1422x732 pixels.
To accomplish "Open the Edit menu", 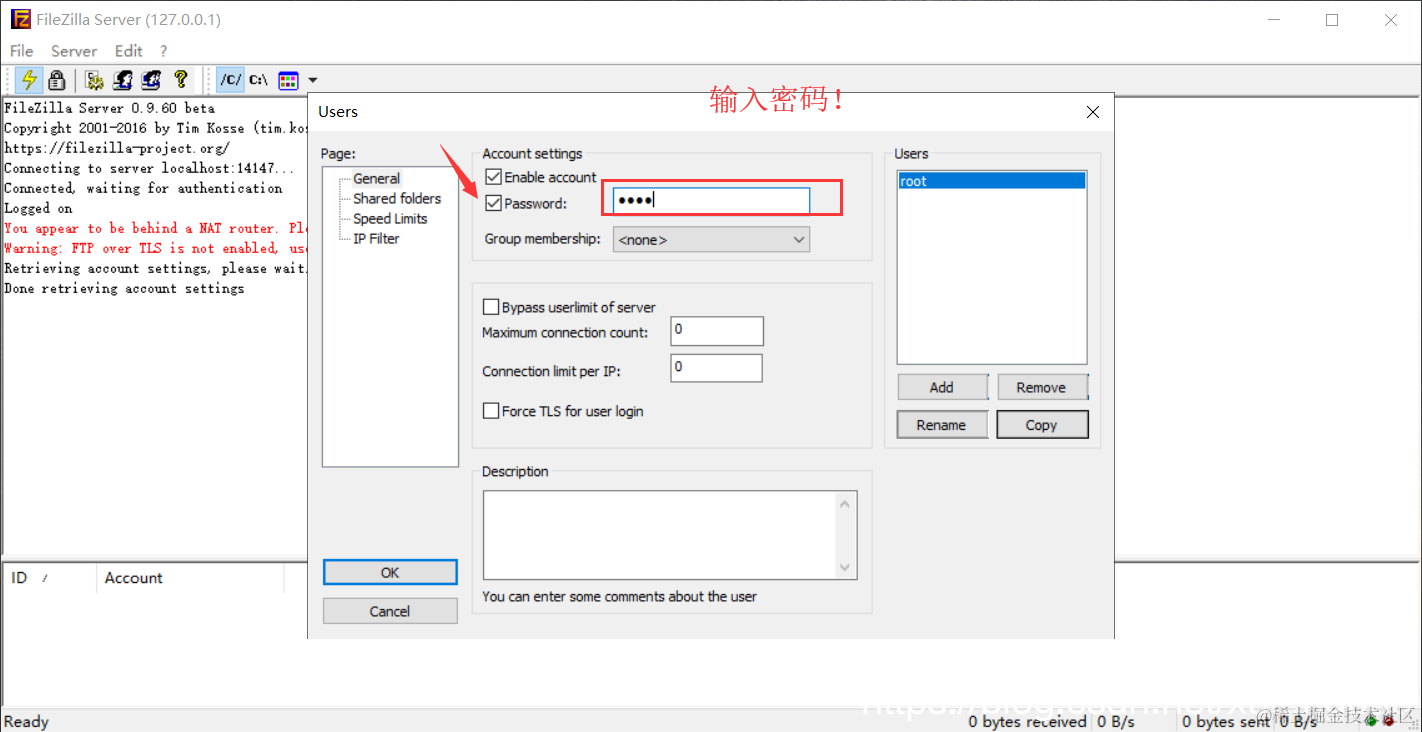I will pyautogui.click(x=129, y=51).
